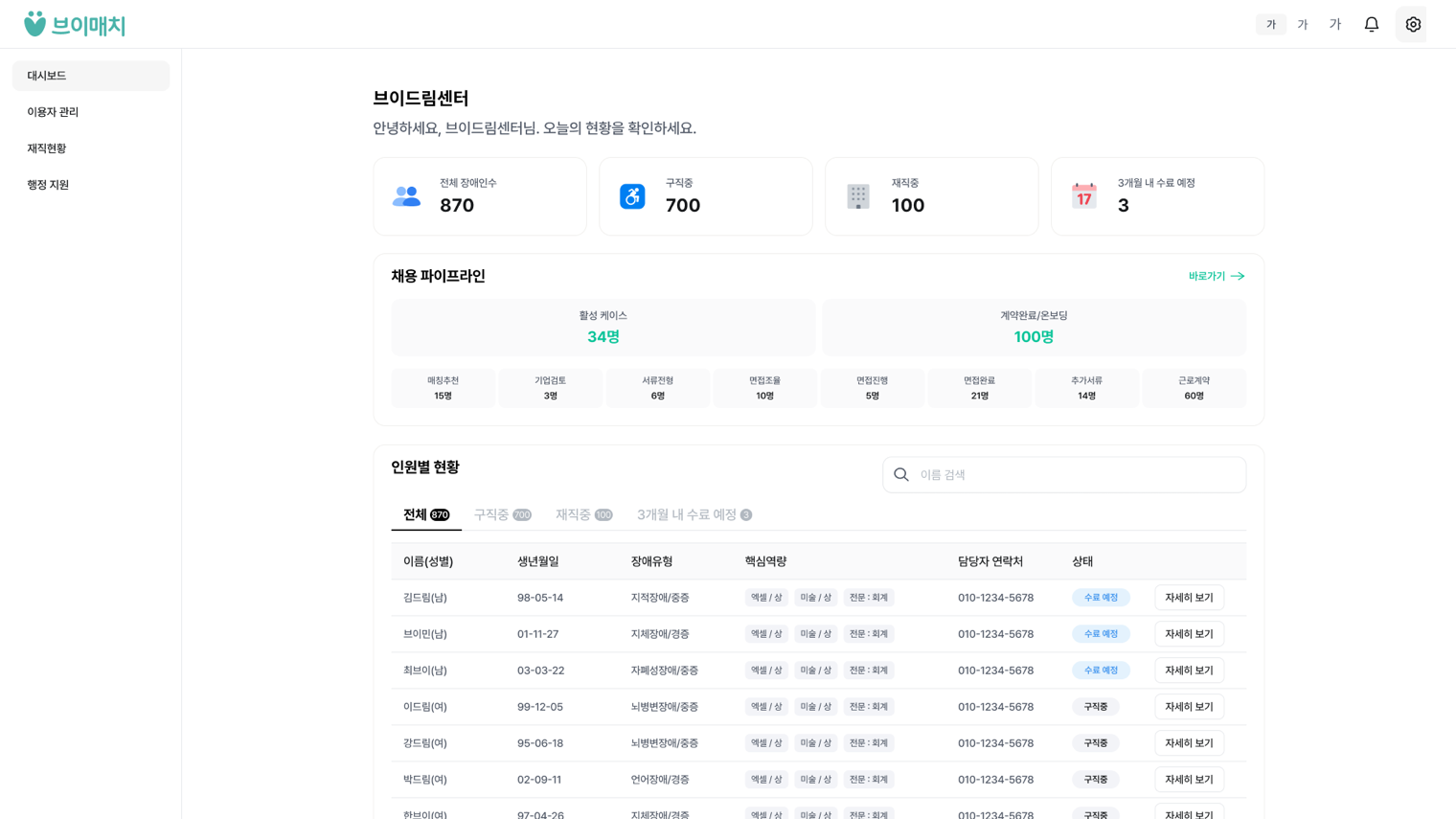Switch to the 재직중 tab
Image resolution: width=1456 pixels, height=819 pixels.
pos(584,515)
